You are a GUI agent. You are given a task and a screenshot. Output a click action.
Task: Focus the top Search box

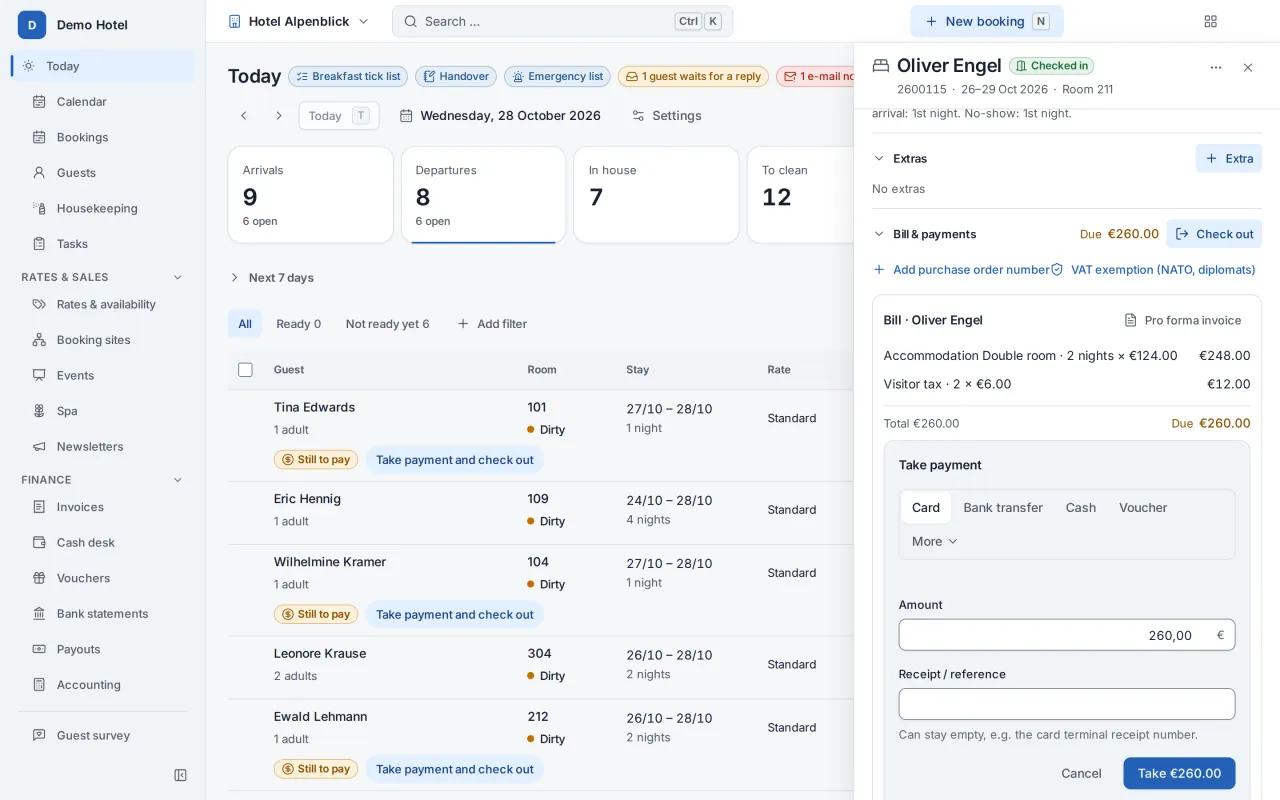point(562,21)
